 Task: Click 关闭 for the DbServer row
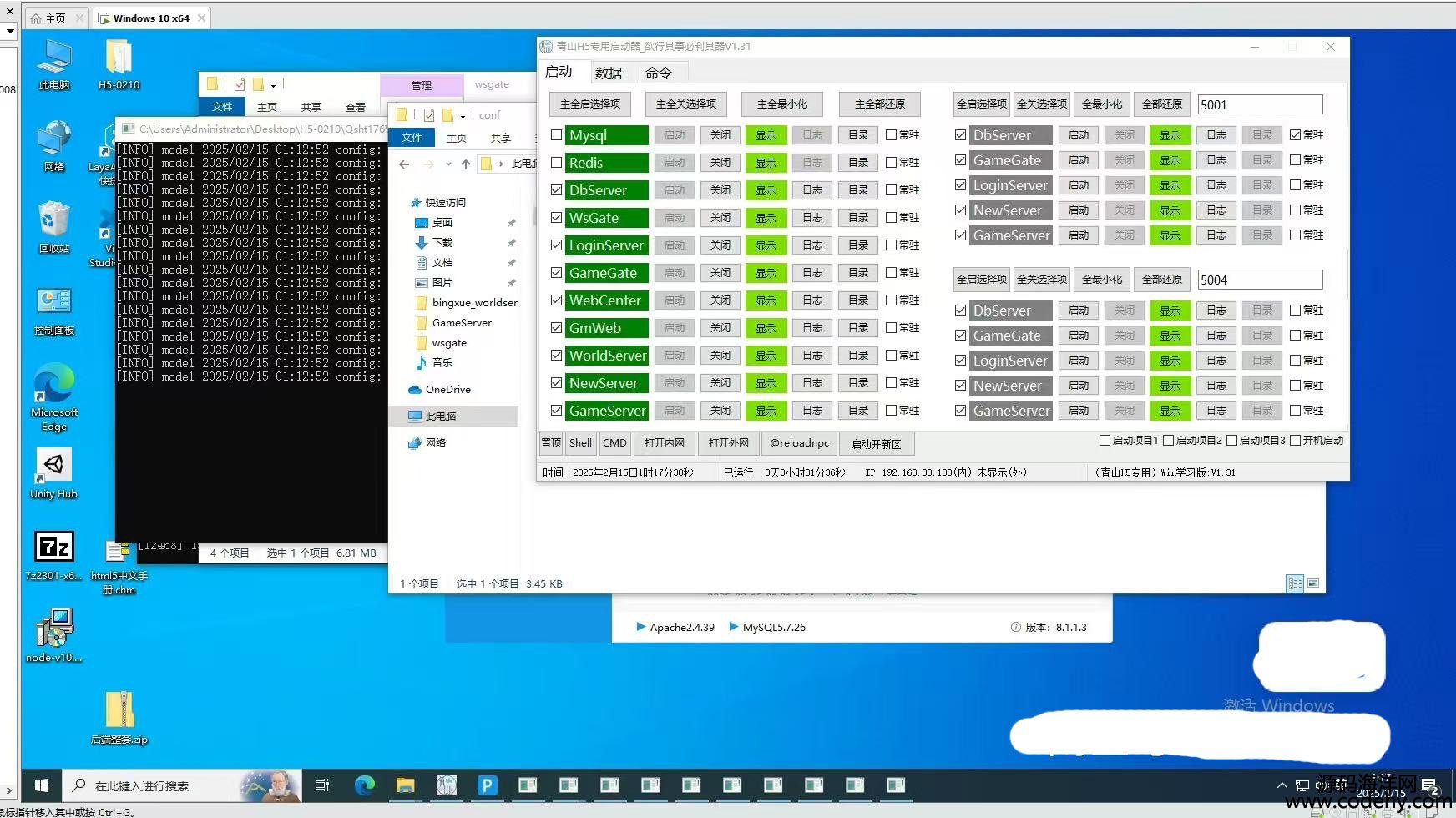pos(720,190)
